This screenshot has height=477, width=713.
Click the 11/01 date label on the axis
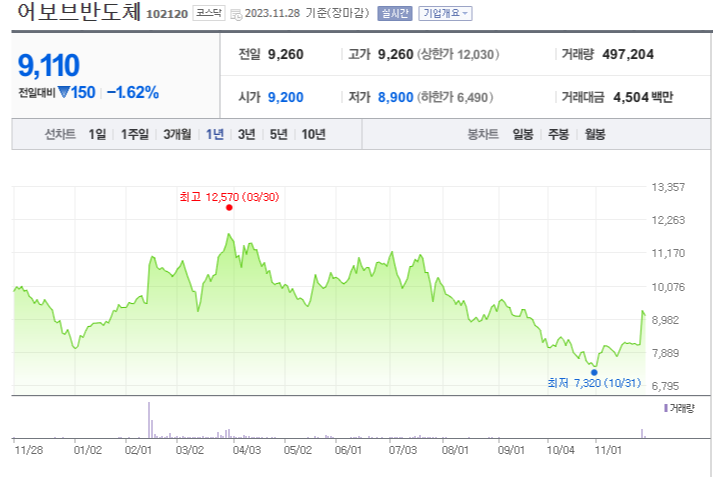coord(608,450)
